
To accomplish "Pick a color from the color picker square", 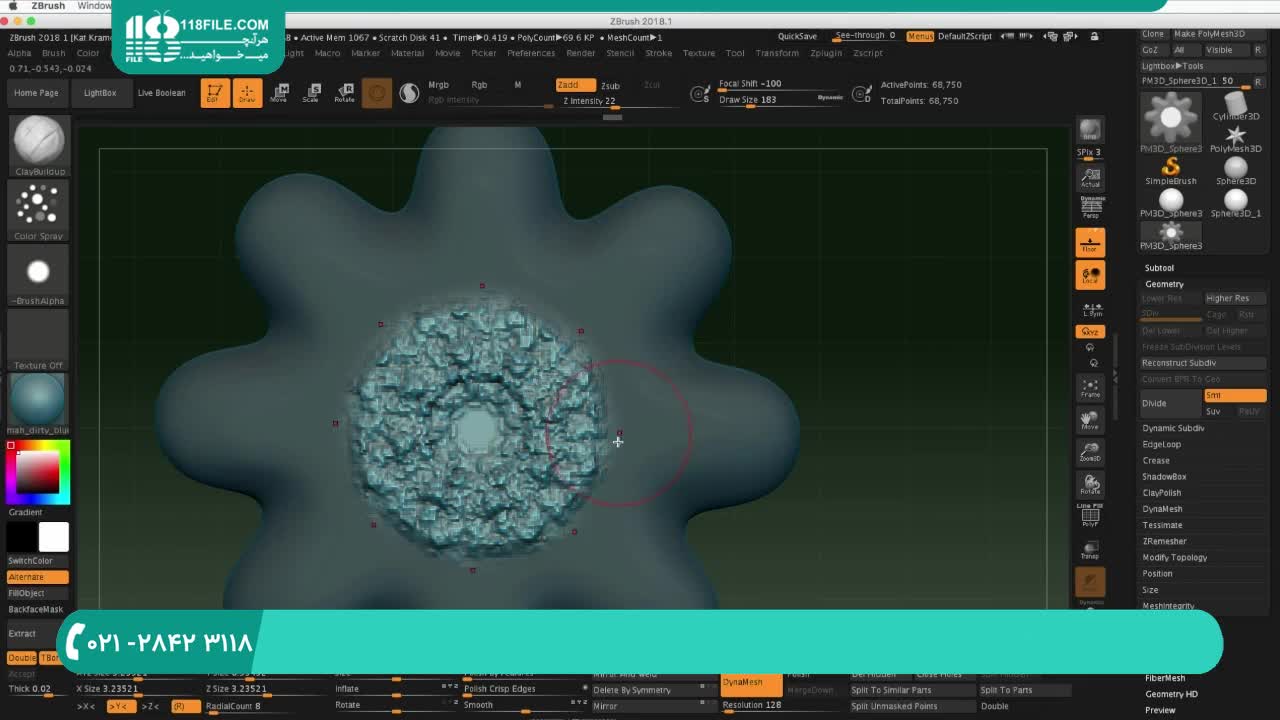I will pos(38,472).
